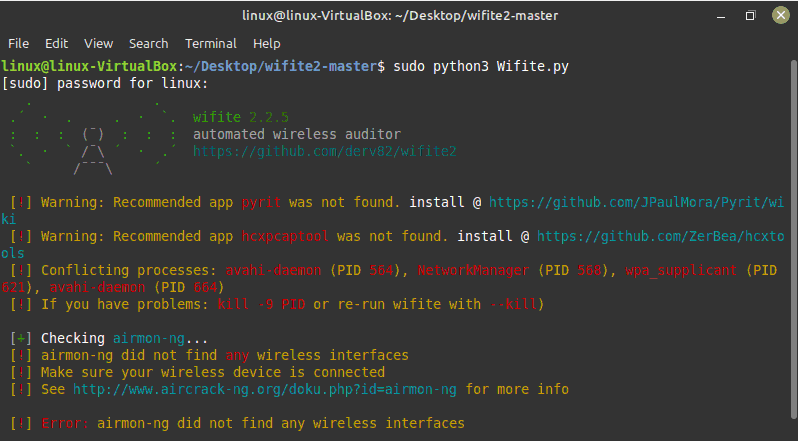Screen dimensions: 798x441
Task: Open the View menu
Action: tap(98, 44)
